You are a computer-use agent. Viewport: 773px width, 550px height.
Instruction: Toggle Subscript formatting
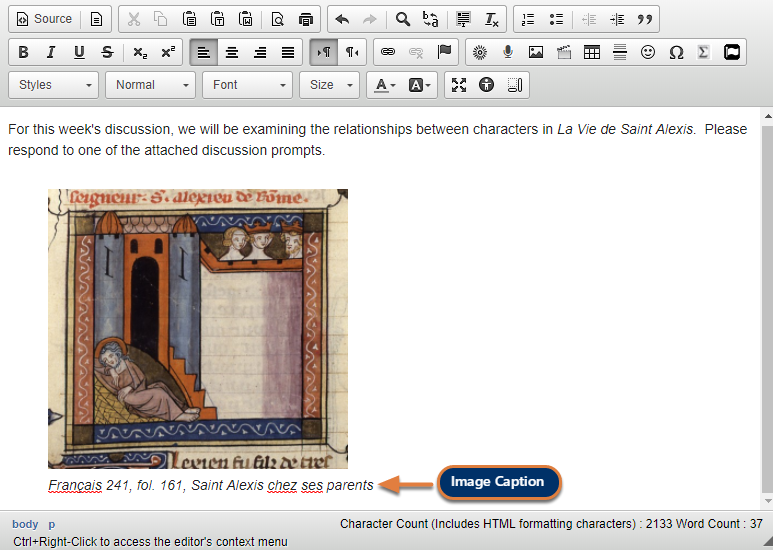click(x=140, y=52)
